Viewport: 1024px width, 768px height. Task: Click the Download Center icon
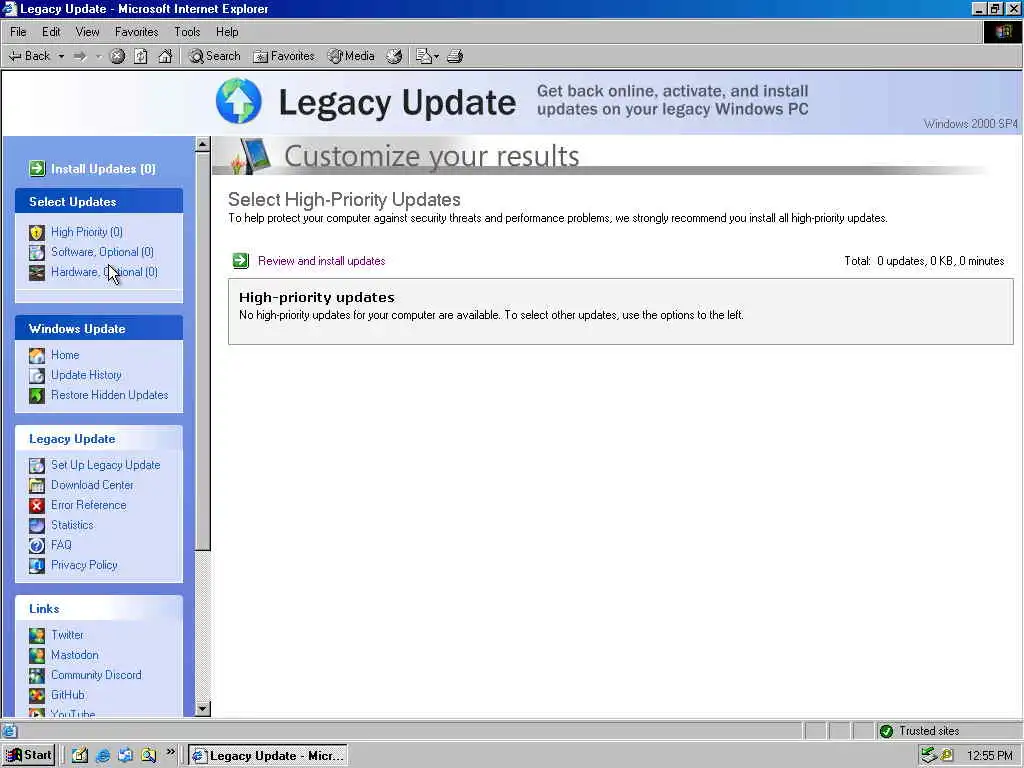[37, 485]
